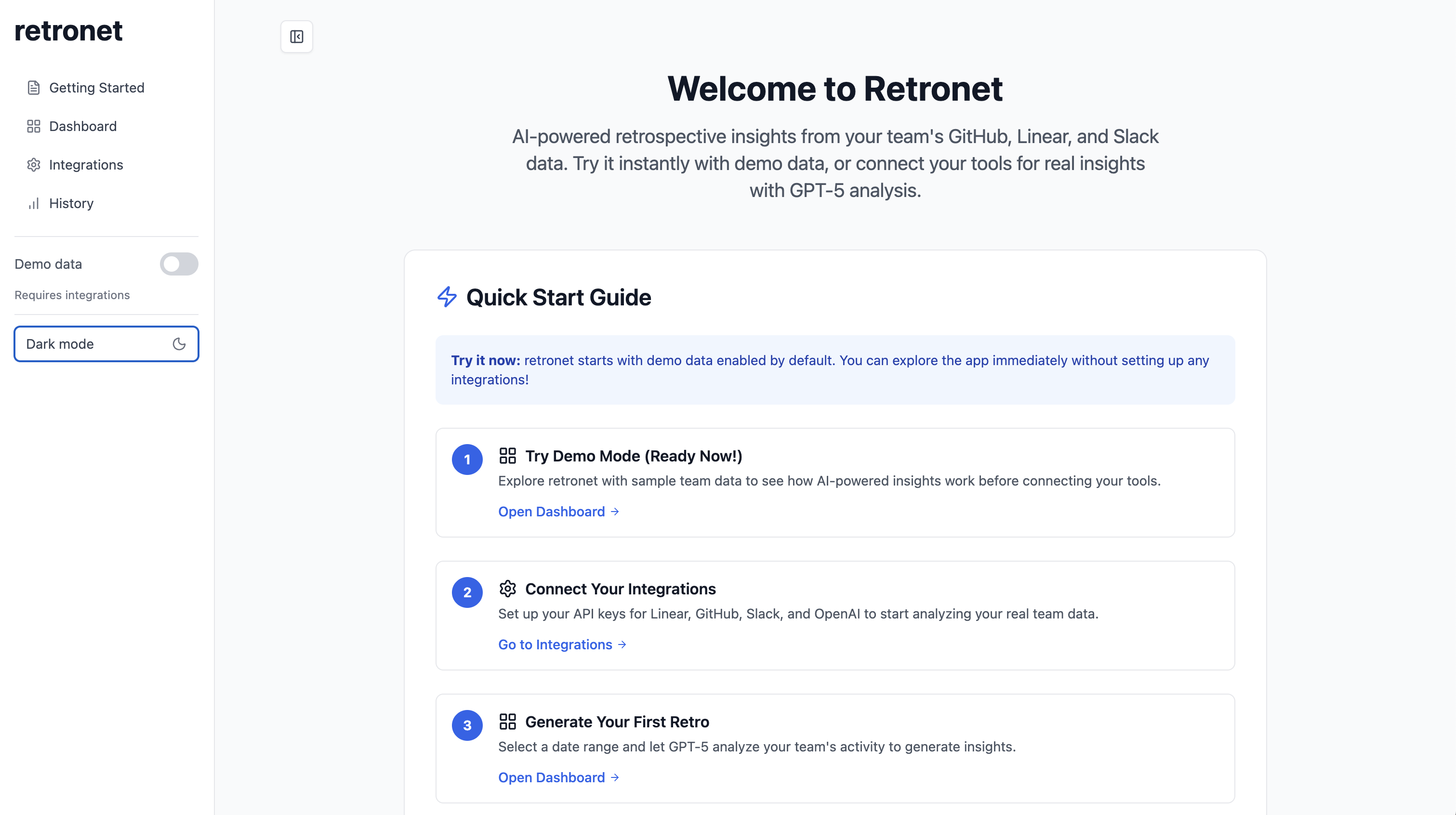Toggle the Demo data switch

179,264
